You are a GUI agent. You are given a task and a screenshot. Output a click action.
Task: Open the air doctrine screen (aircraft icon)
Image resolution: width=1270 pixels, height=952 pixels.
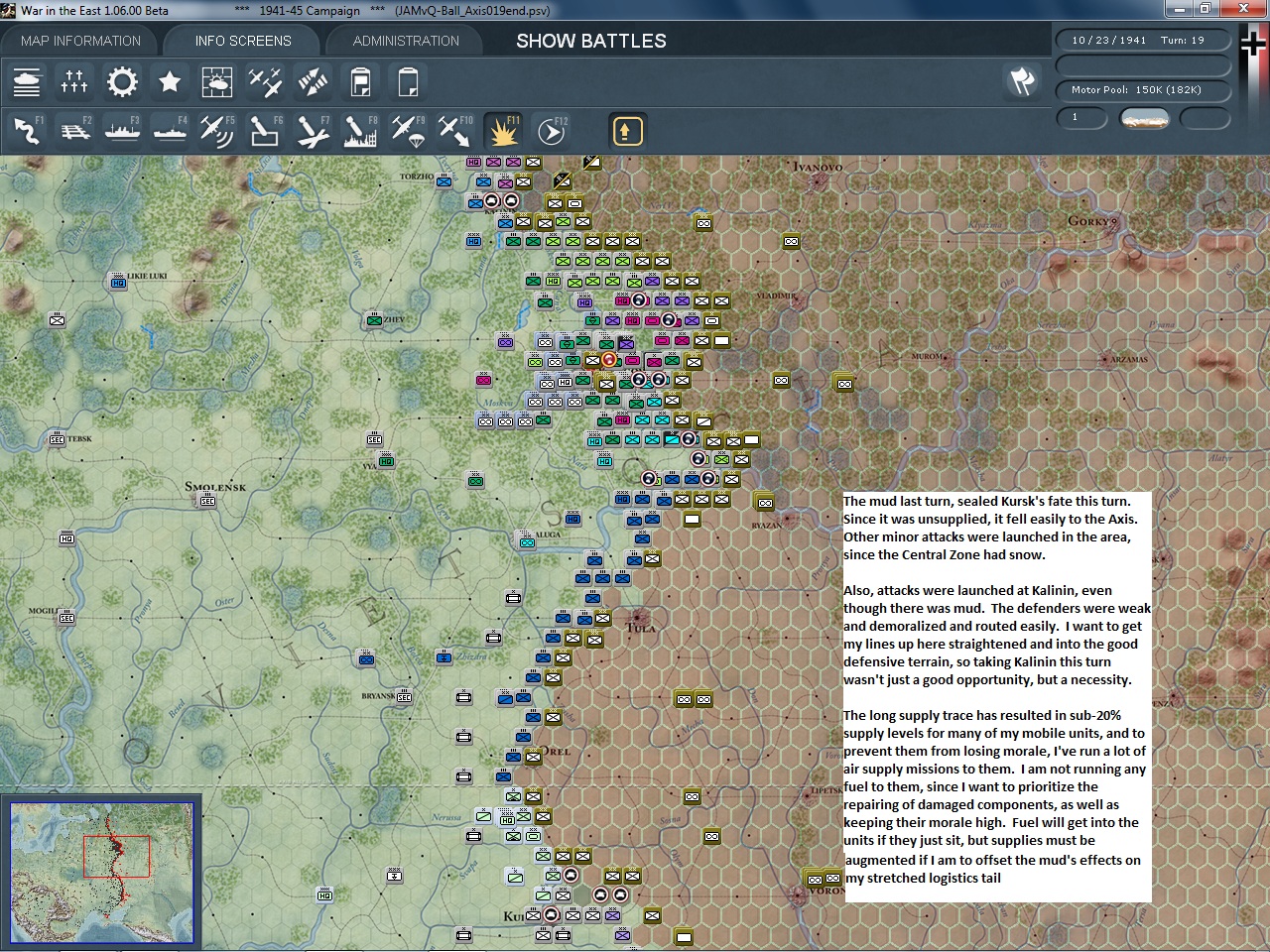coord(265,81)
